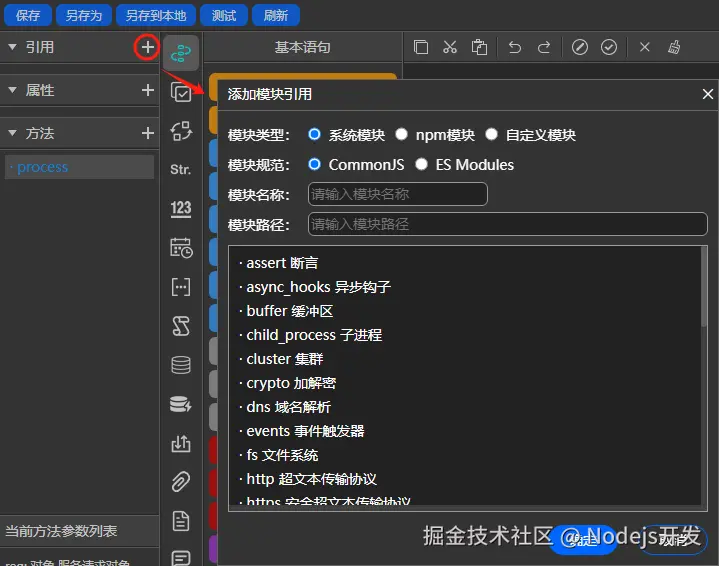Screen dimensions: 719x566
Task: Collapse the 方法 section
Action: point(12,133)
